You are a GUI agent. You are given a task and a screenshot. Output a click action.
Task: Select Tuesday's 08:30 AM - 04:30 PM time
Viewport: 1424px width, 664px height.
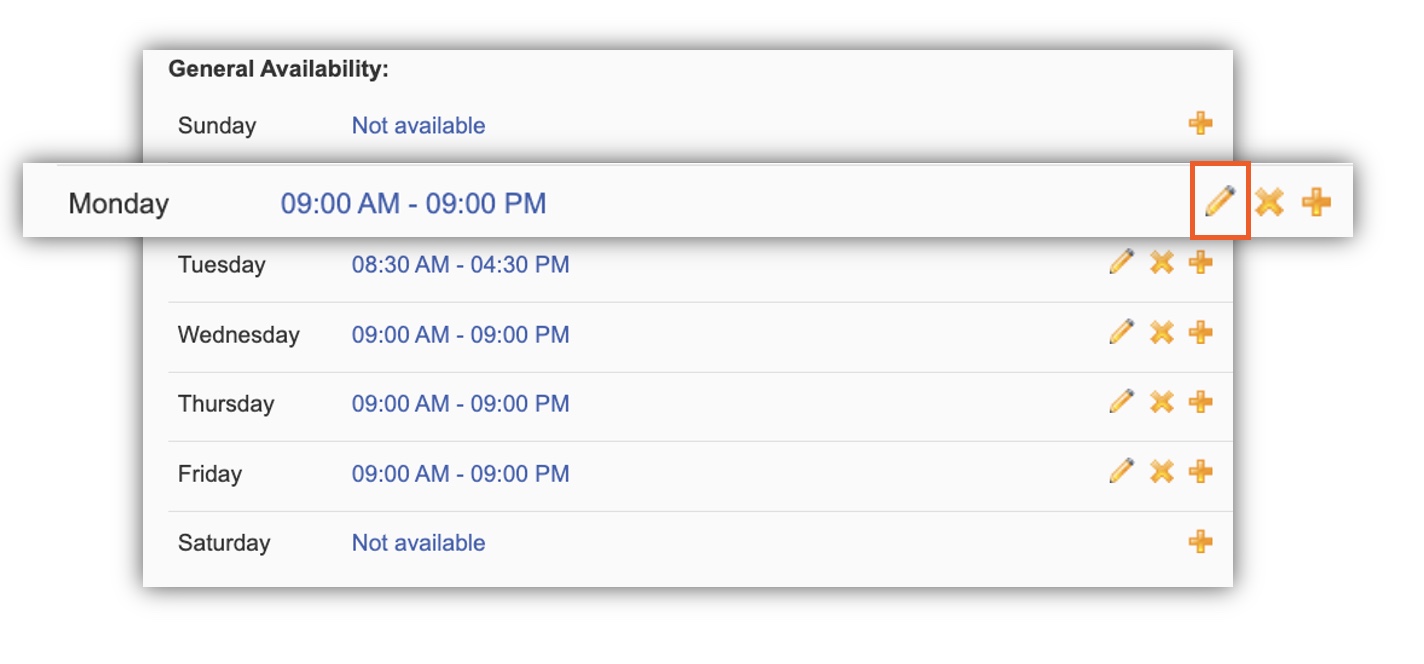460,265
